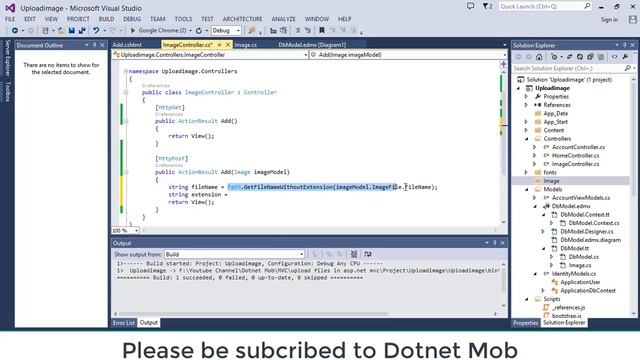Click Home icon in Solution Explorer toolbar

click(539, 57)
